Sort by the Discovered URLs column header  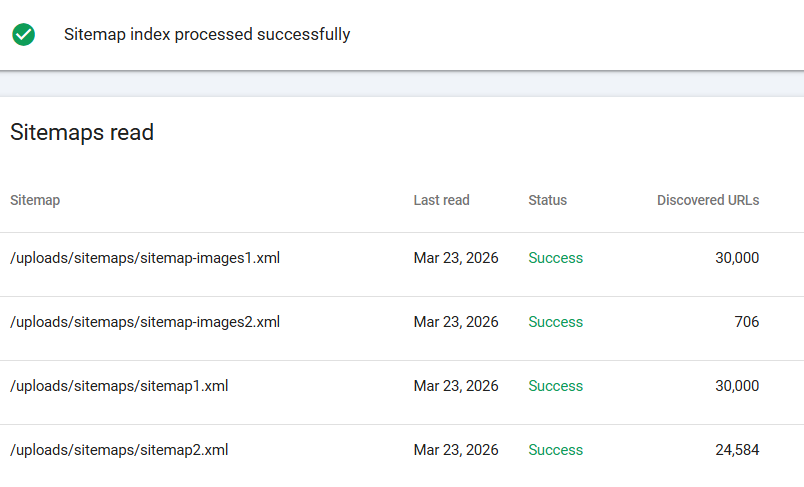[707, 200]
